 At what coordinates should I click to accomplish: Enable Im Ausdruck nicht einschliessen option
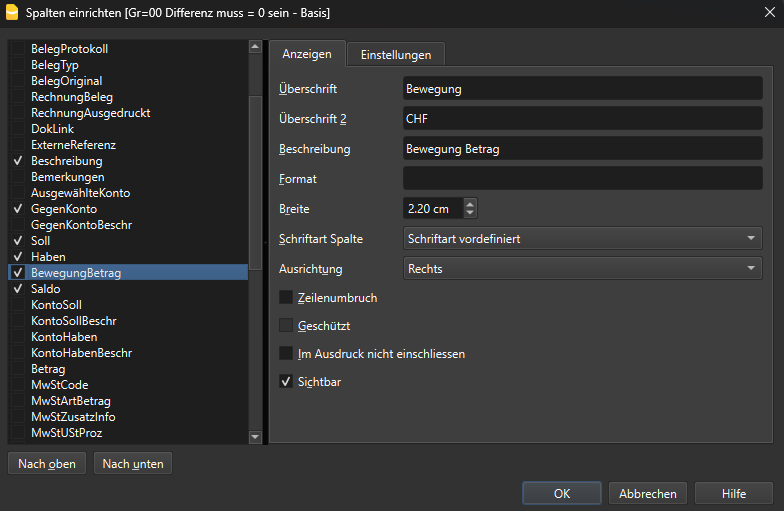coord(286,354)
